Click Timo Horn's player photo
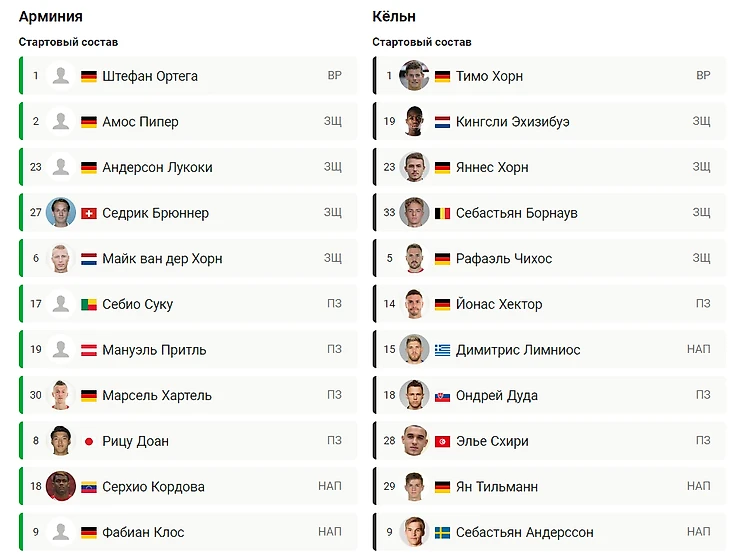 click(x=414, y=75)
